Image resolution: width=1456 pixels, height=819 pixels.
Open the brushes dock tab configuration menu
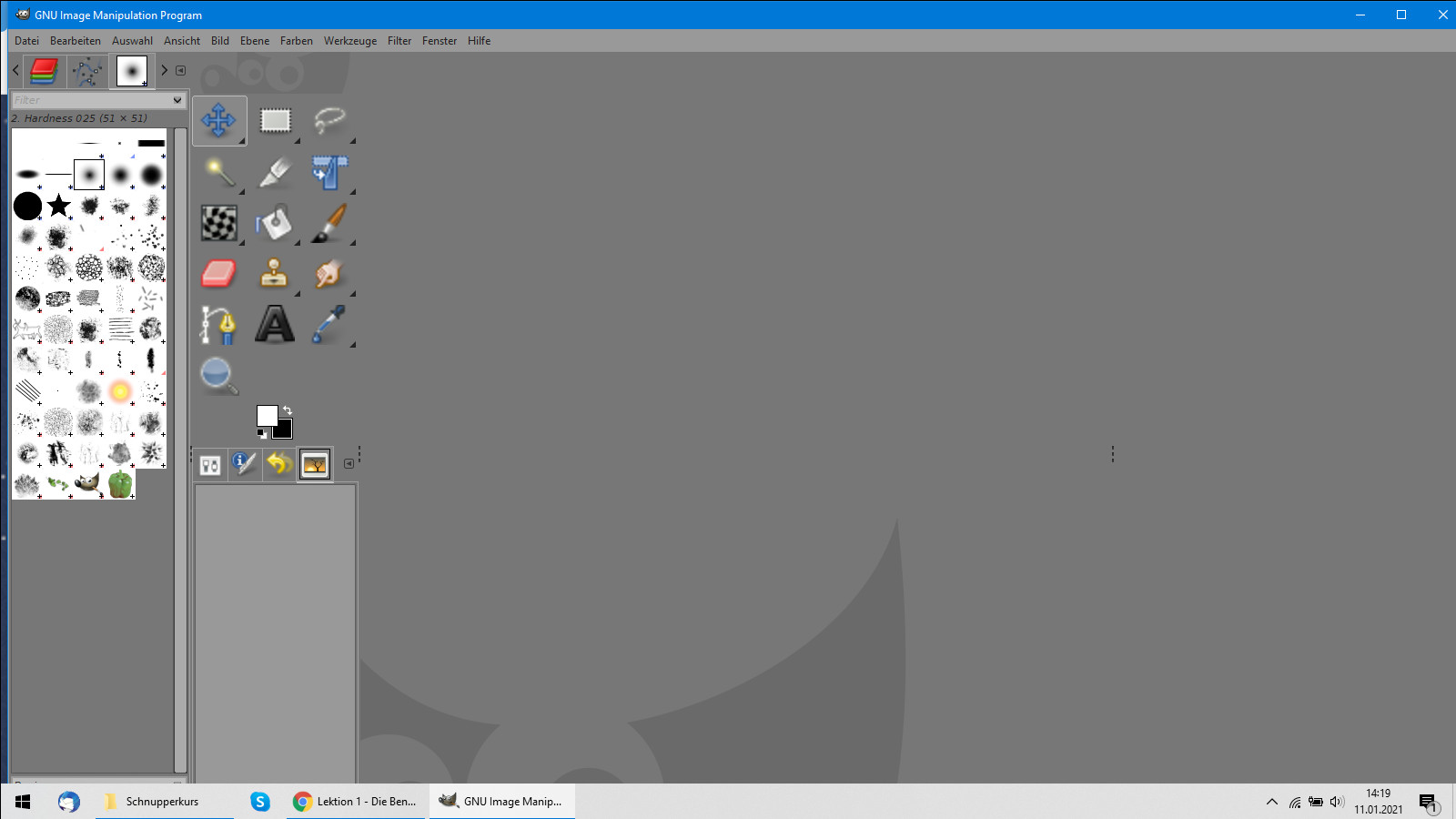tap(180, 70)
